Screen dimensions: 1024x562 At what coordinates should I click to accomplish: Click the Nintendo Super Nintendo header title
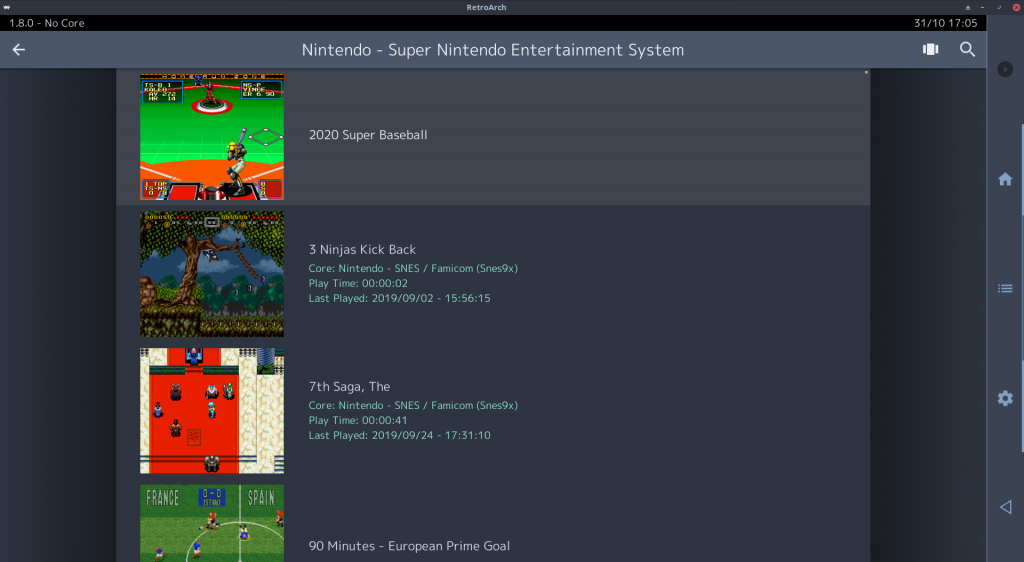(492, 50)
